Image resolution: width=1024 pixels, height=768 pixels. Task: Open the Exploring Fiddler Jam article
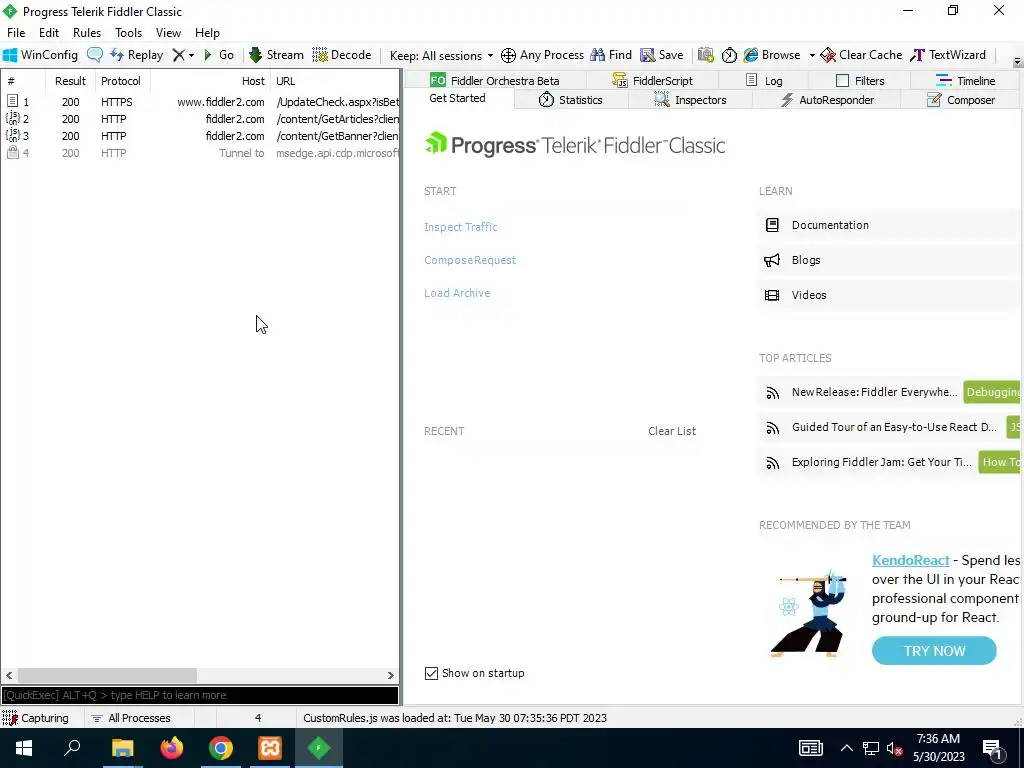[882, 462]
